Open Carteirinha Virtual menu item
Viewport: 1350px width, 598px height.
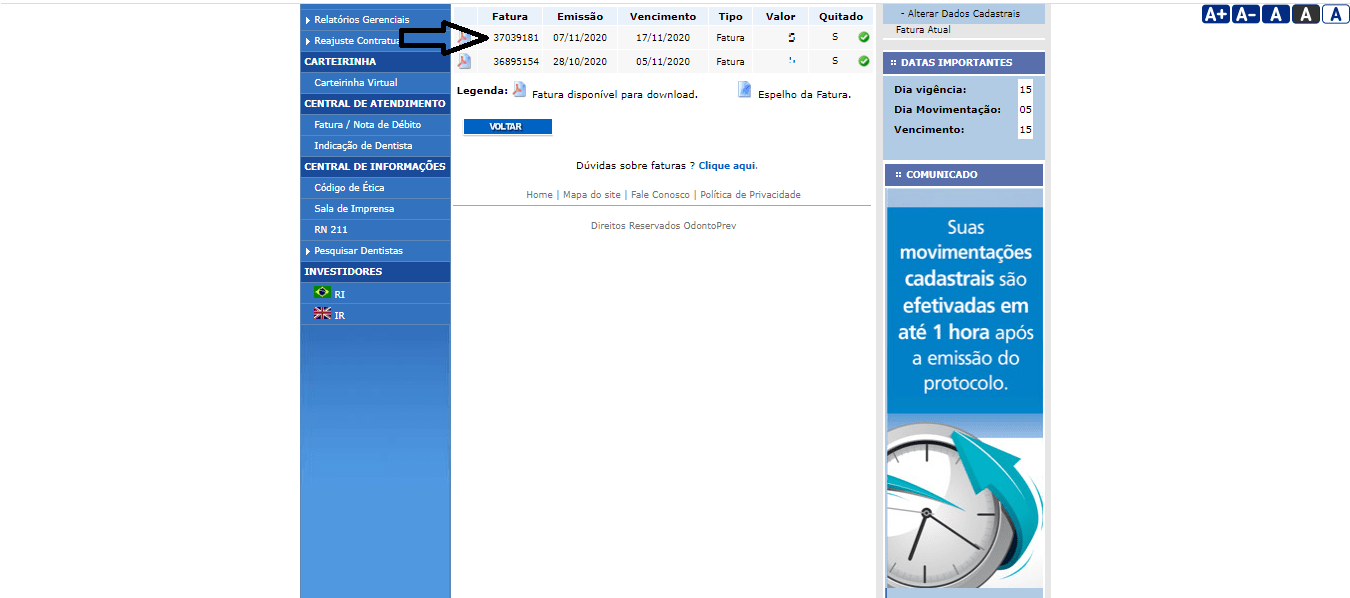pos(355,83)
